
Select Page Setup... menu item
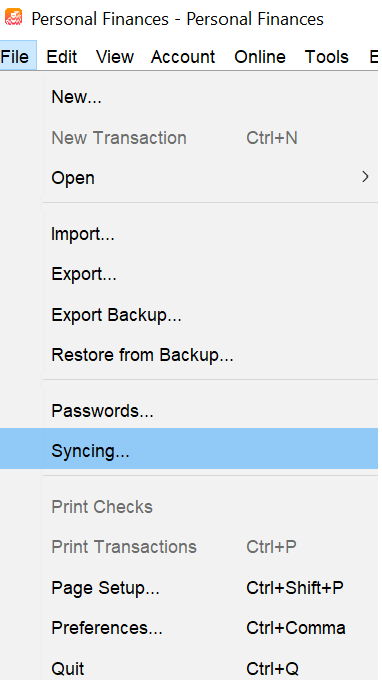(210, 588)
